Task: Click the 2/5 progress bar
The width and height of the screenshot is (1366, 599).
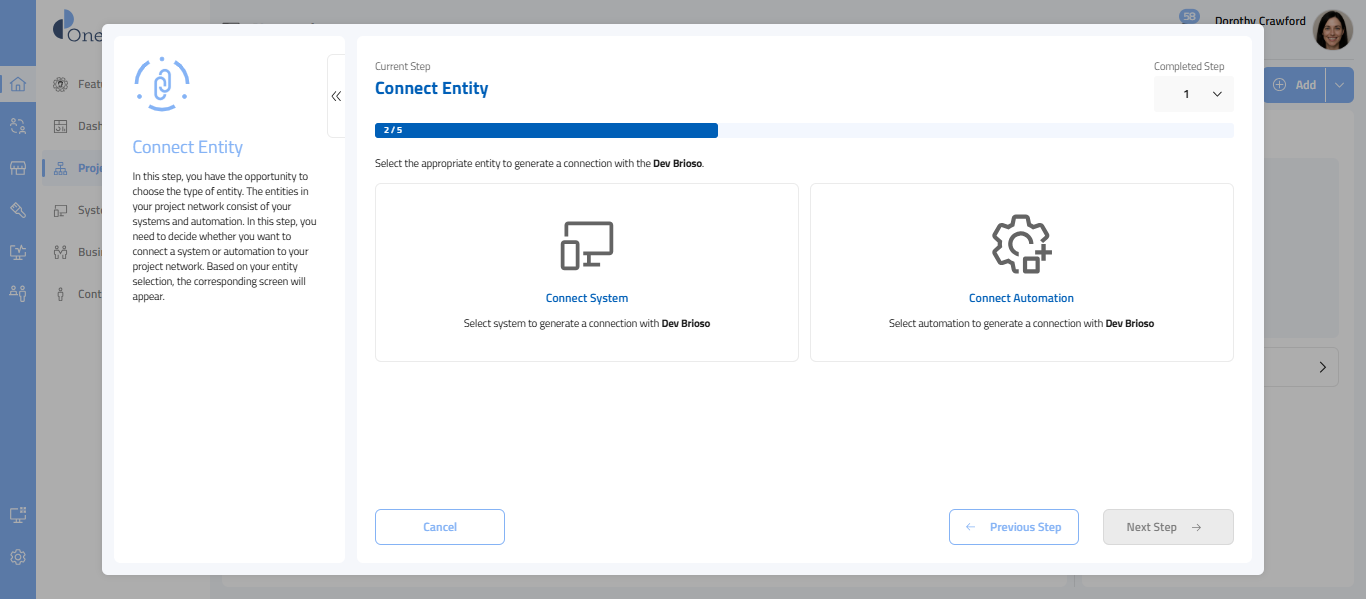Action: click(x=546, y=130)
